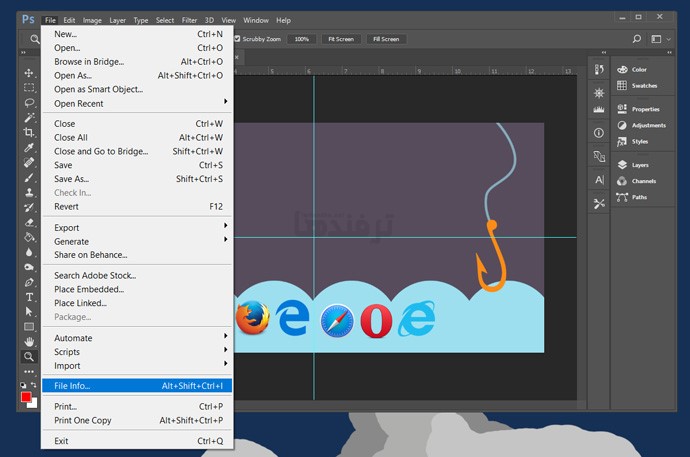
Task: Open the Swatches panel
Action: pyautogui.click(x=637, y=85)
